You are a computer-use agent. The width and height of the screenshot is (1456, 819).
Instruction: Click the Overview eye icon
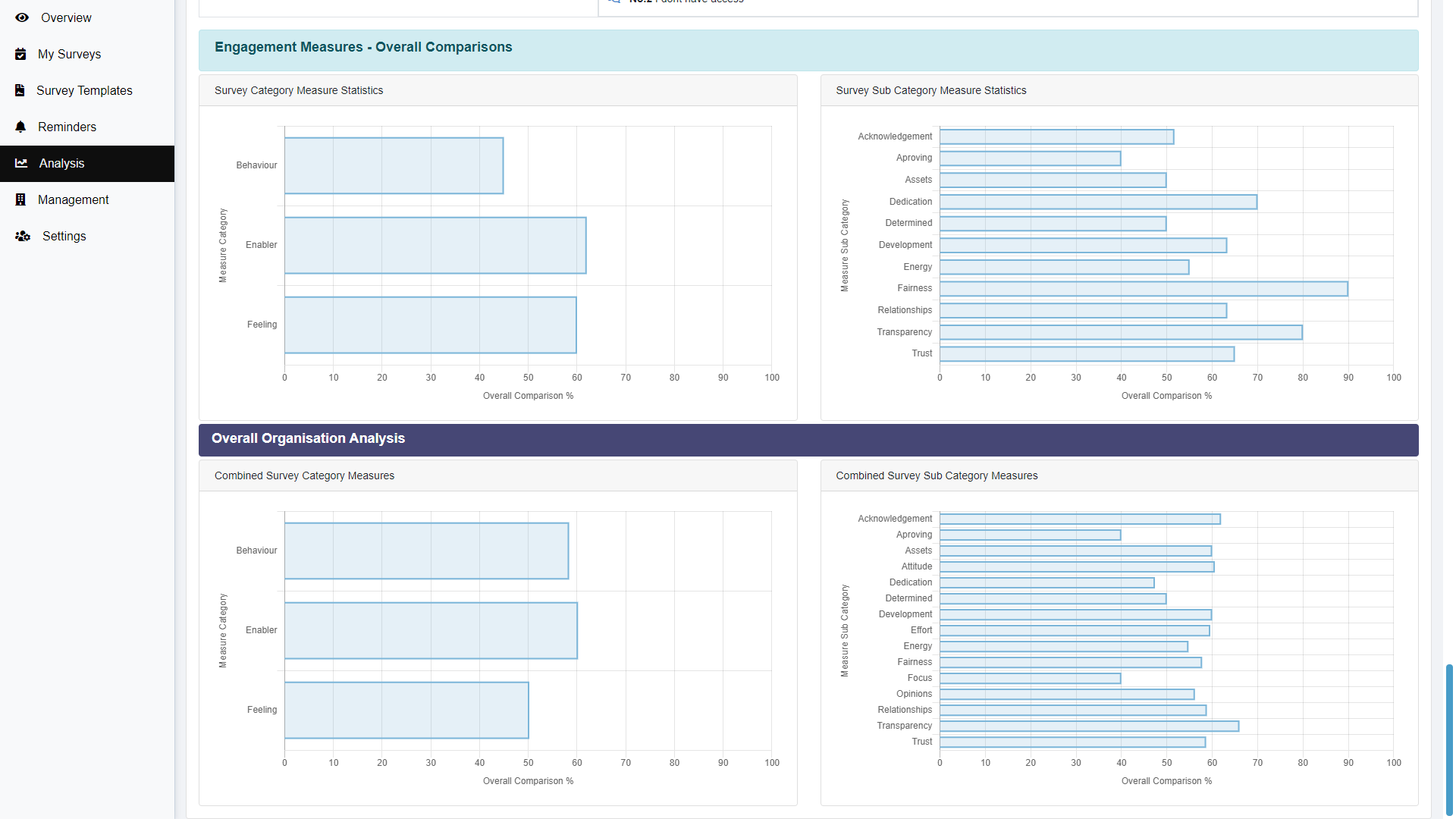coord(22,17)
